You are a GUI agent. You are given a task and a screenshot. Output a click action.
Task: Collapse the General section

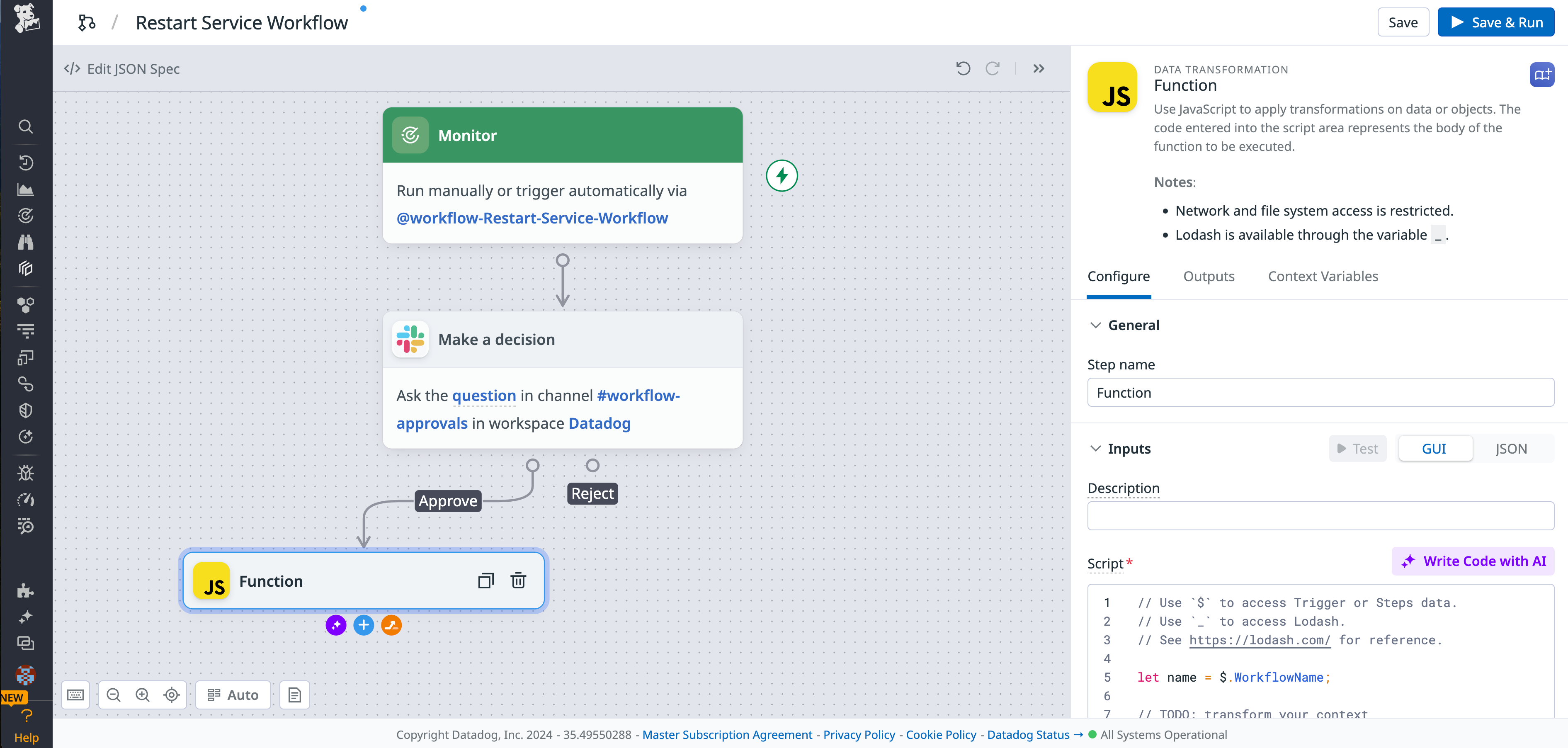click(x=1095, y=325)
